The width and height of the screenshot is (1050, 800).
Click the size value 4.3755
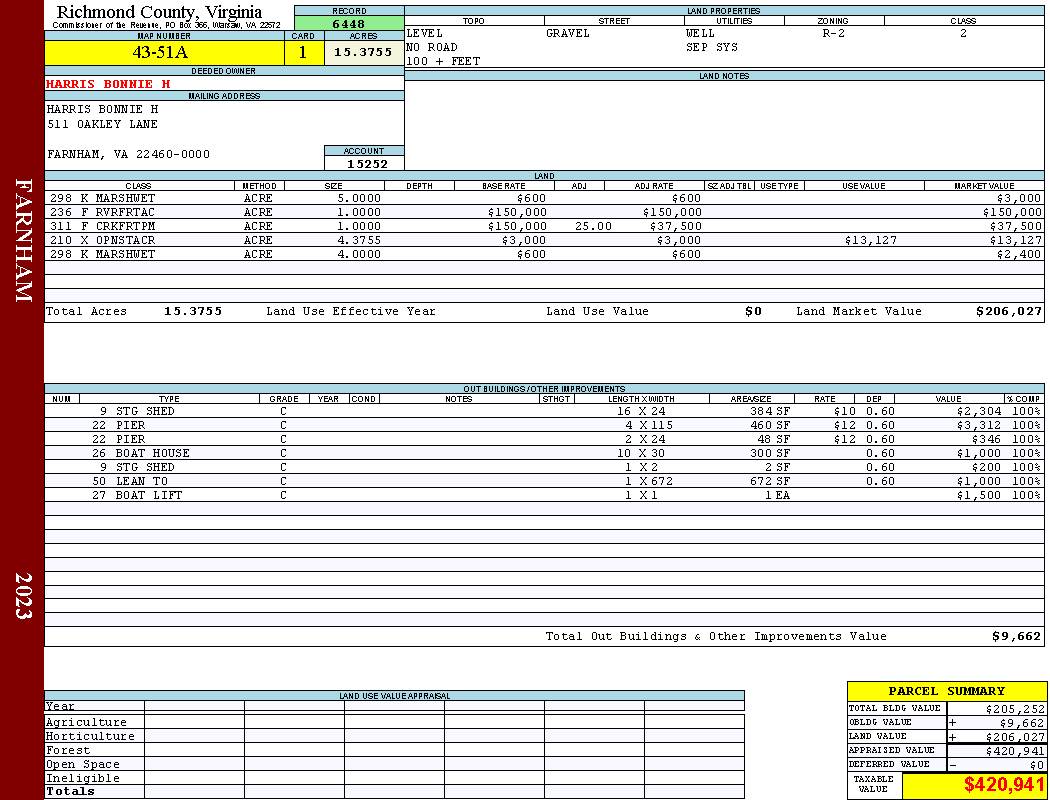pos(359,240)
